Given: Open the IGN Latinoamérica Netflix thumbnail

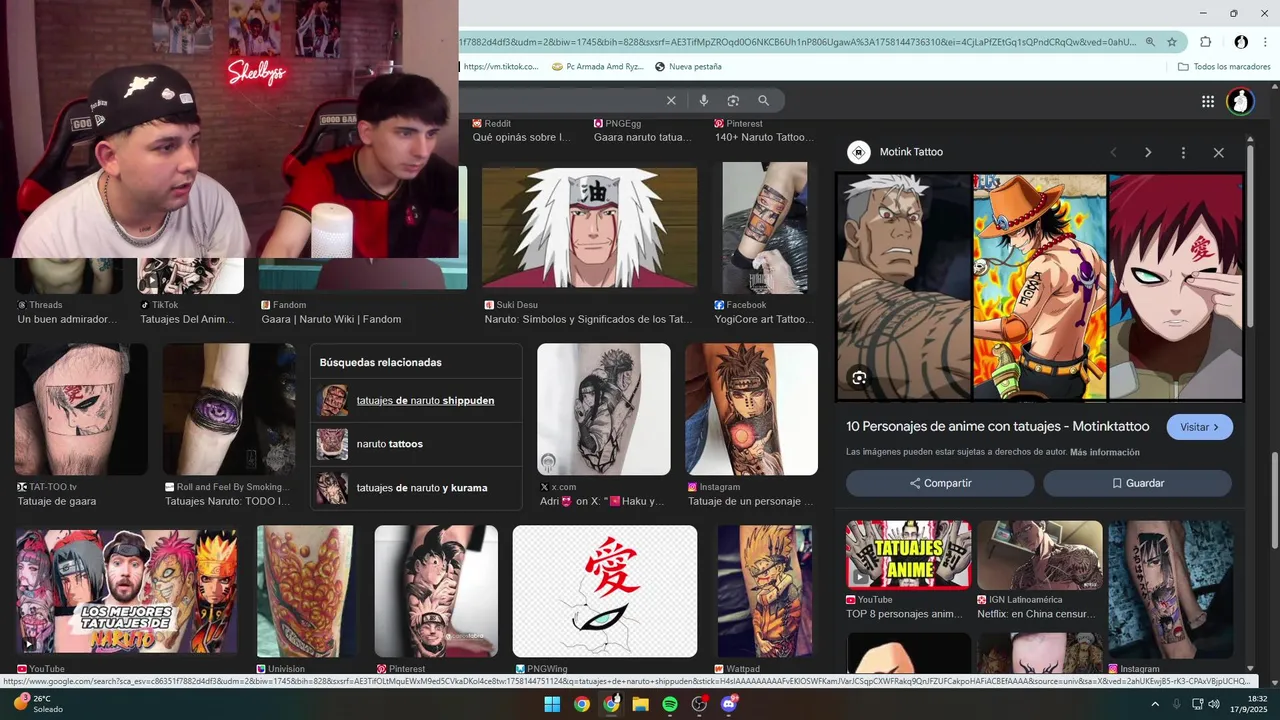Looking at the screenshot, I should coord(1040,555).
